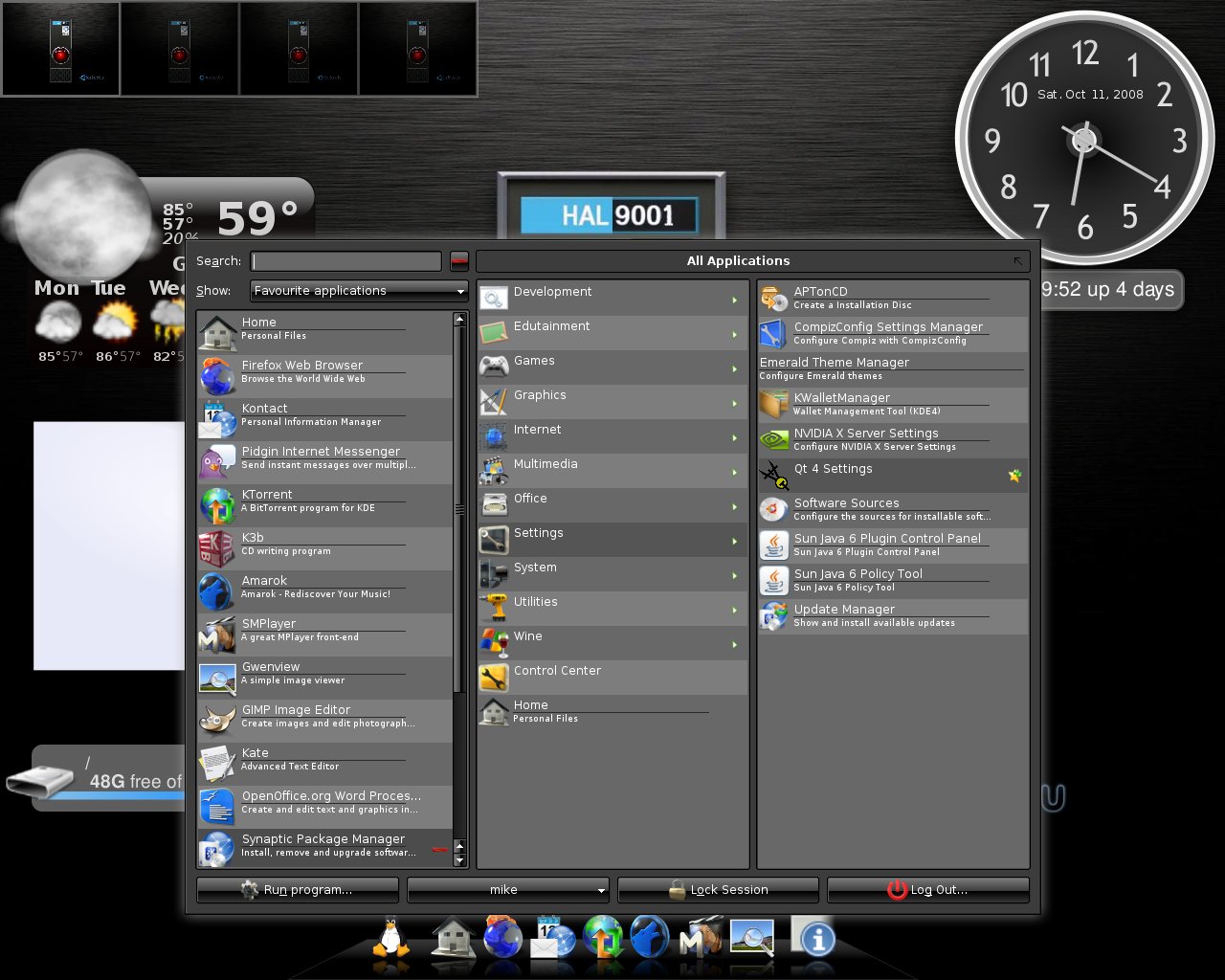The height and width of the screenshot is (980, 1225).
Task: Expand the Games submenu arrow
Action: [x=735, y=368]
